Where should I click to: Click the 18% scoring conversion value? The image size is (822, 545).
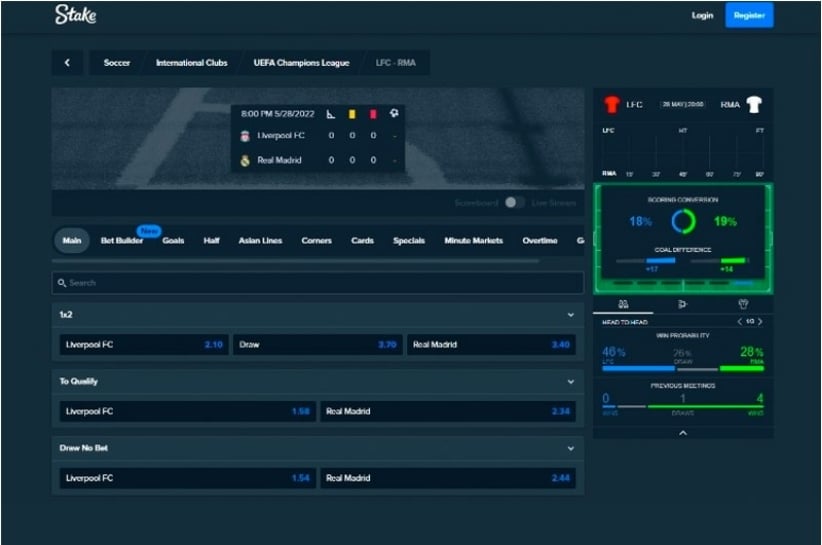(x=641, y=222)
